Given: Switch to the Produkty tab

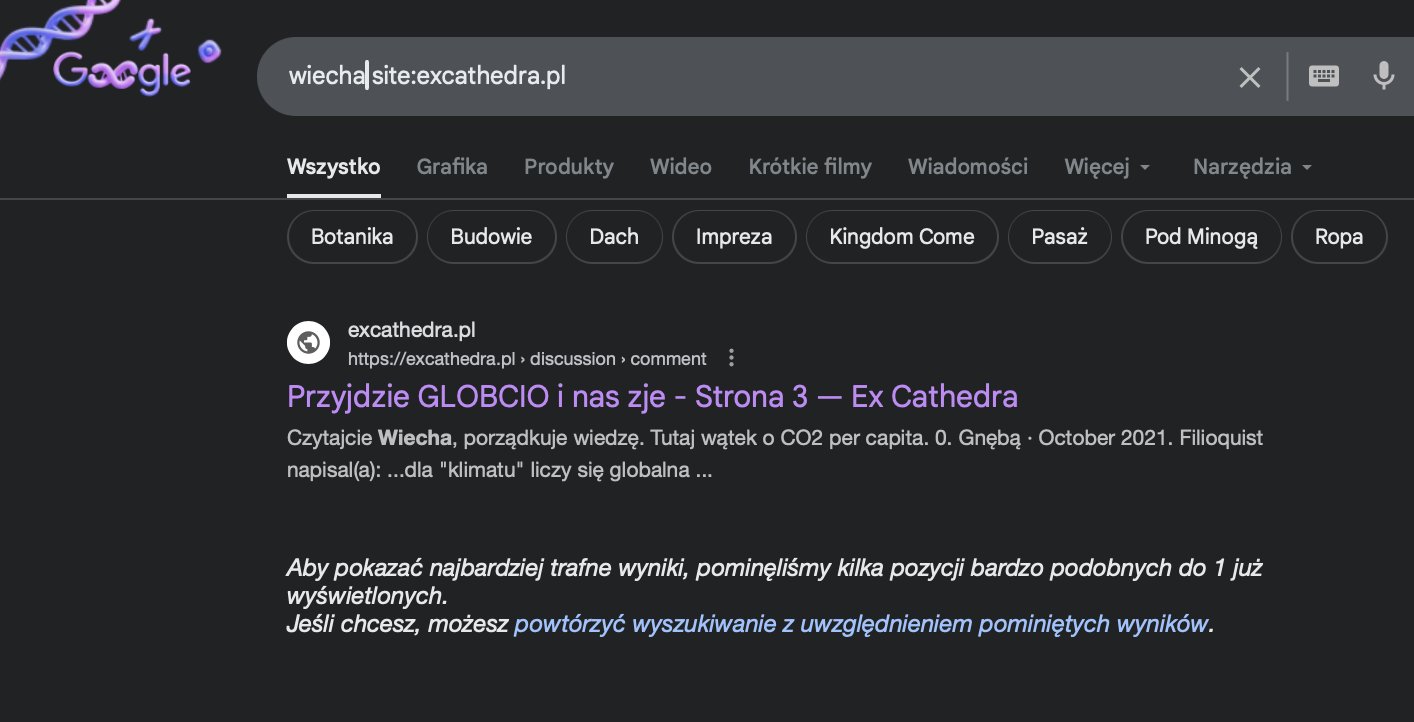Looking at the screenshot, I should (x=569, y=167).
